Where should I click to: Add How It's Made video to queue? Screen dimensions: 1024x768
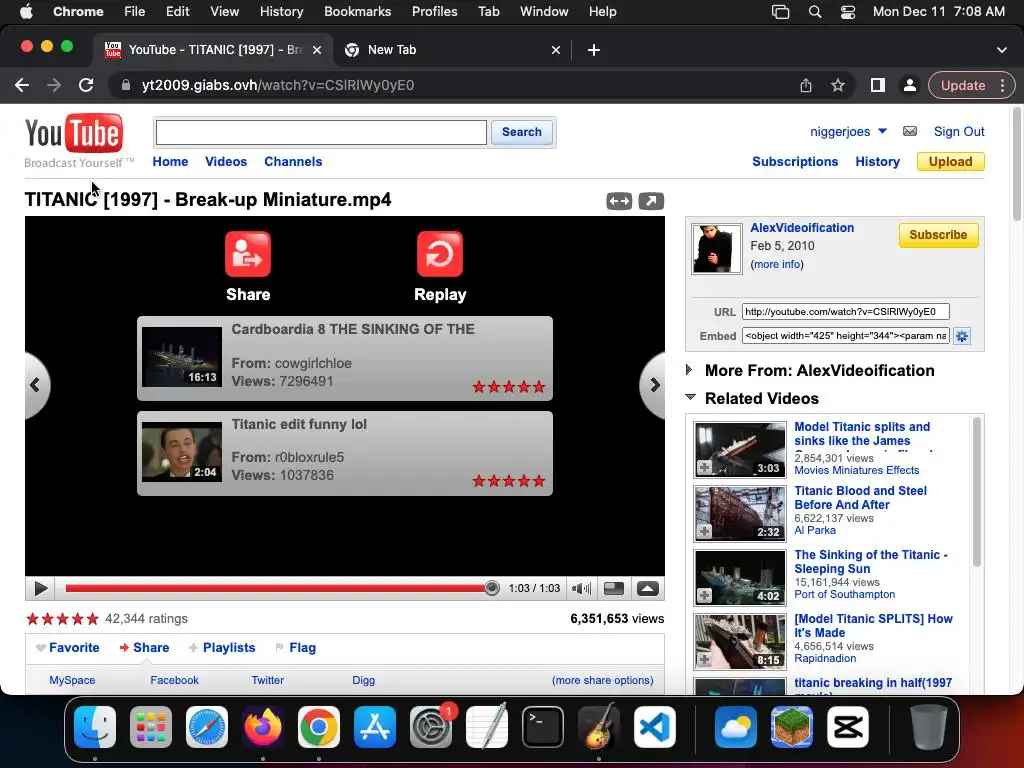[x=705, y=660]
